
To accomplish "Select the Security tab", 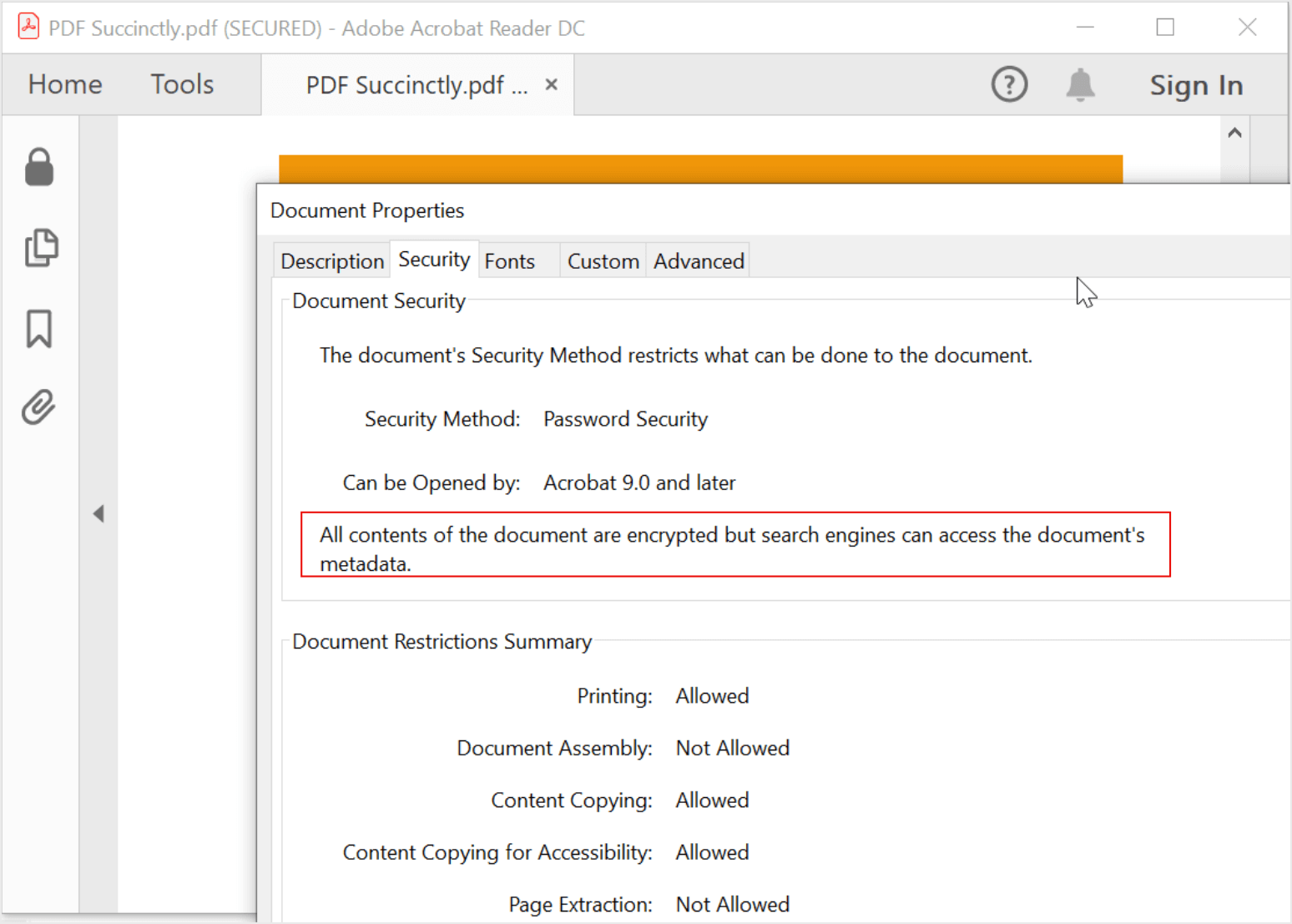I will point(434,260).
